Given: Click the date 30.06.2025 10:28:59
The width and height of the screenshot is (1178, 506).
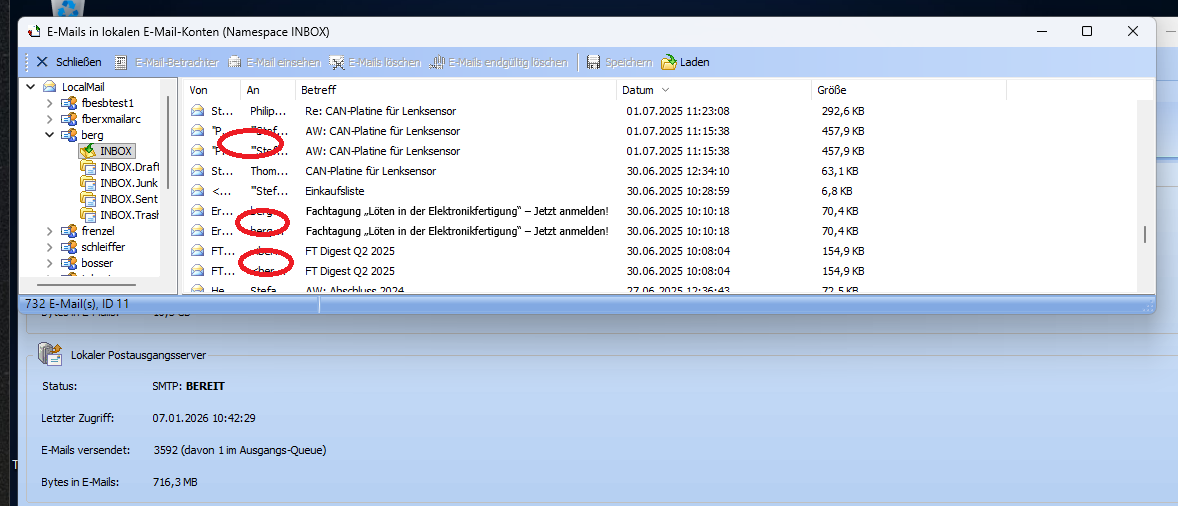Looking at the screenshot, I should click(x=678, y=191).
